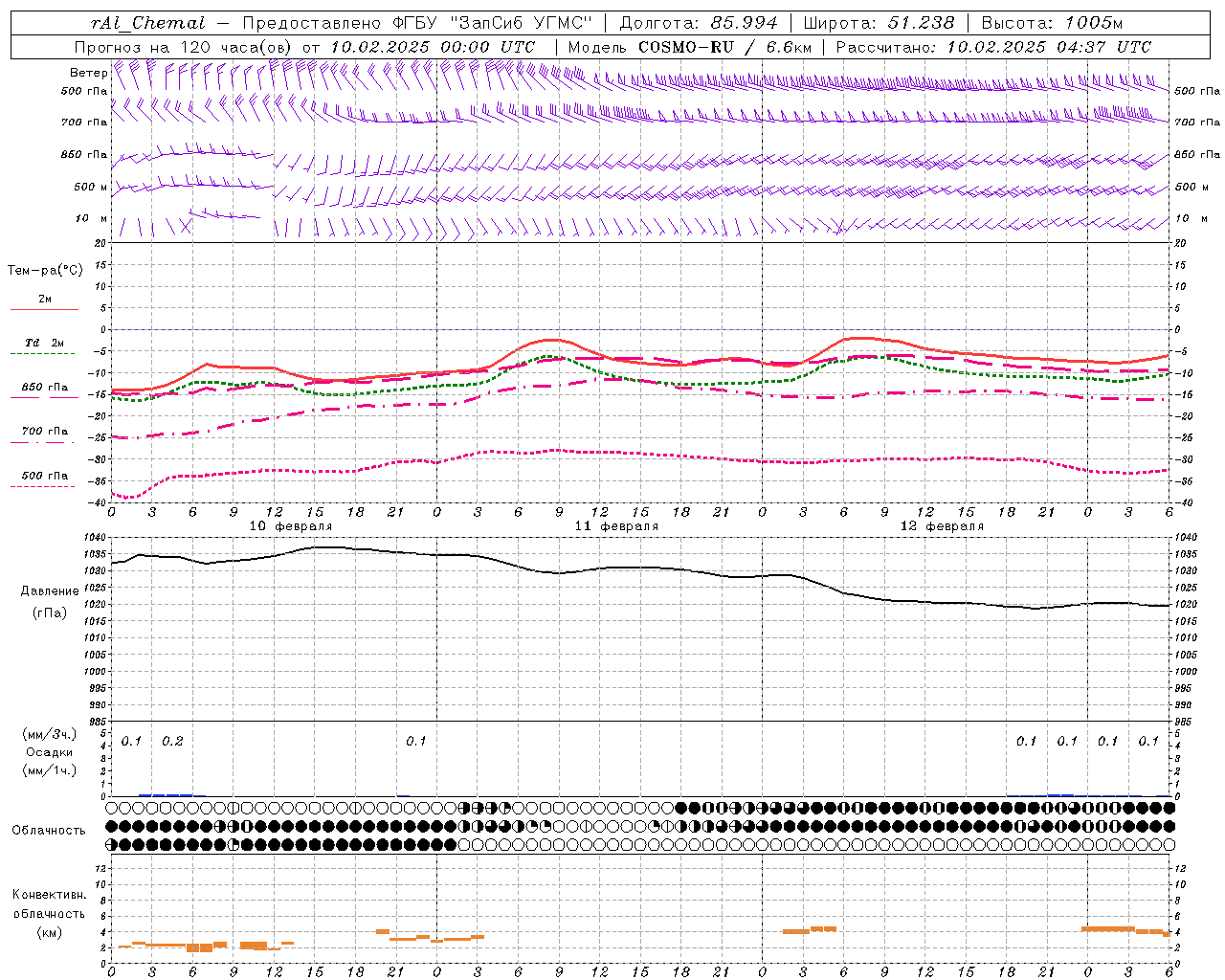The width and height of the screenshot is (1225, 980).
Task: Click the latitude value Широта: 51.238
Action: [879, 23]
